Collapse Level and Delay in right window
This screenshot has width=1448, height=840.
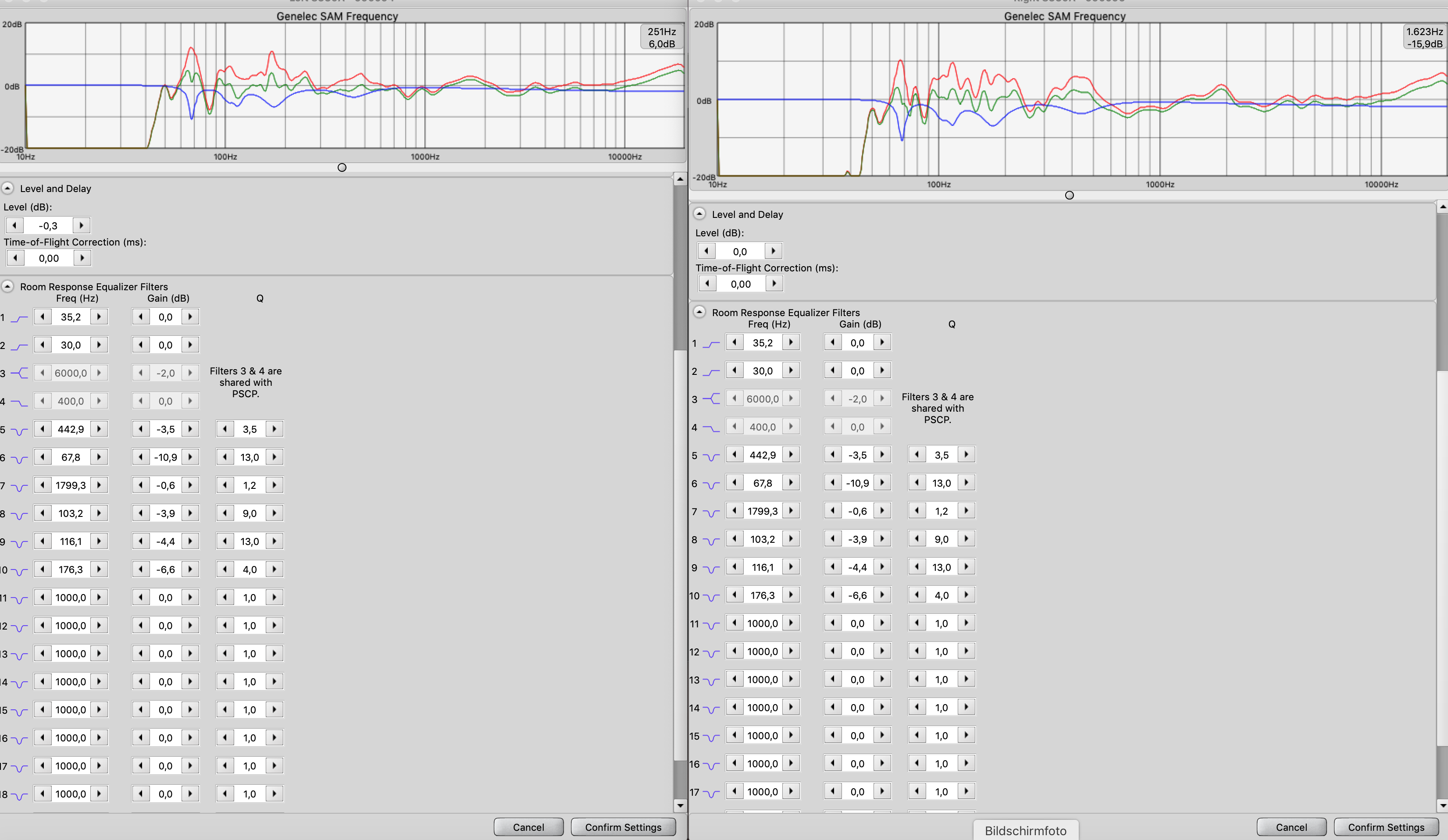click(x=699, y=214)
